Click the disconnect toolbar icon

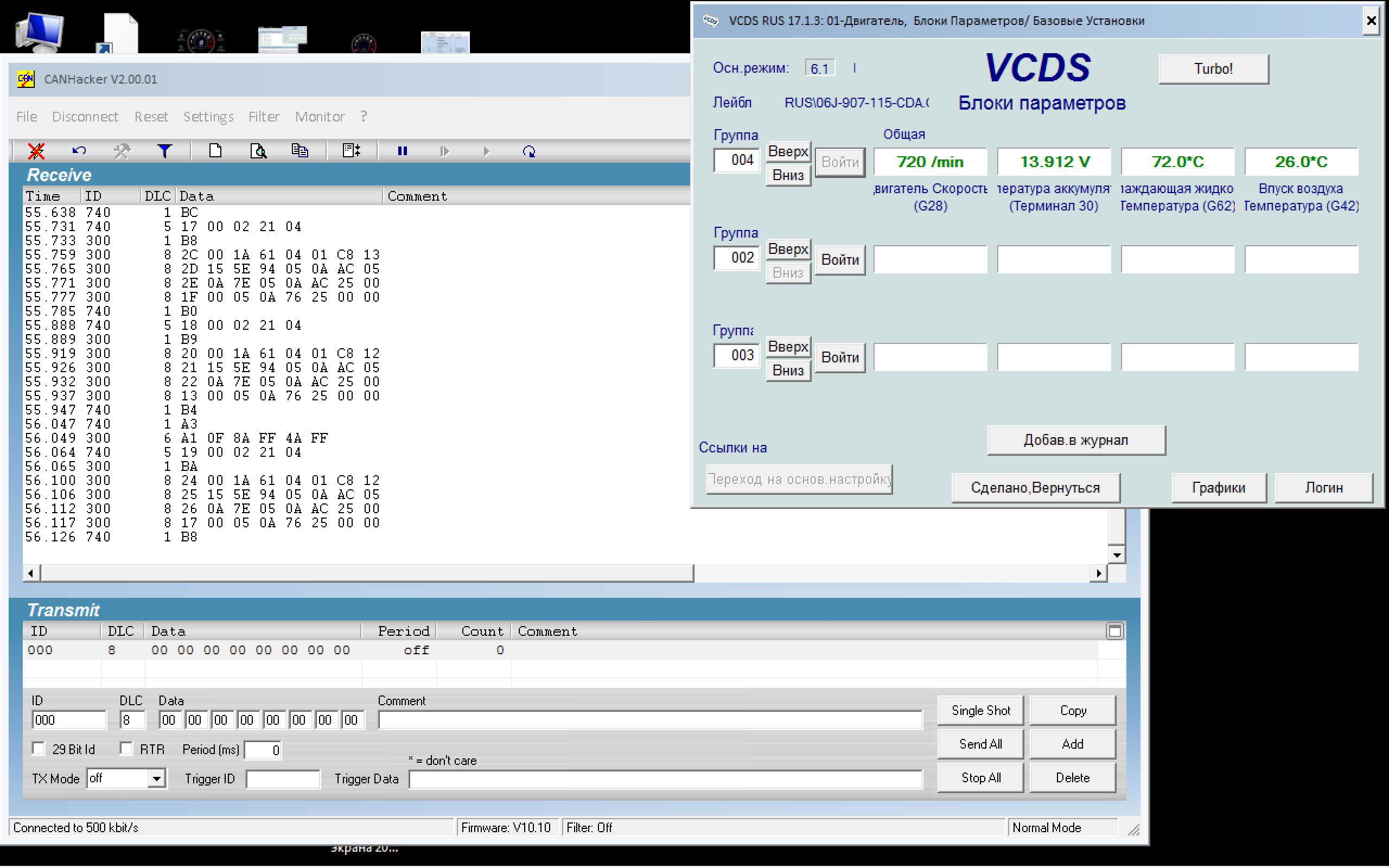coord(36,151)
